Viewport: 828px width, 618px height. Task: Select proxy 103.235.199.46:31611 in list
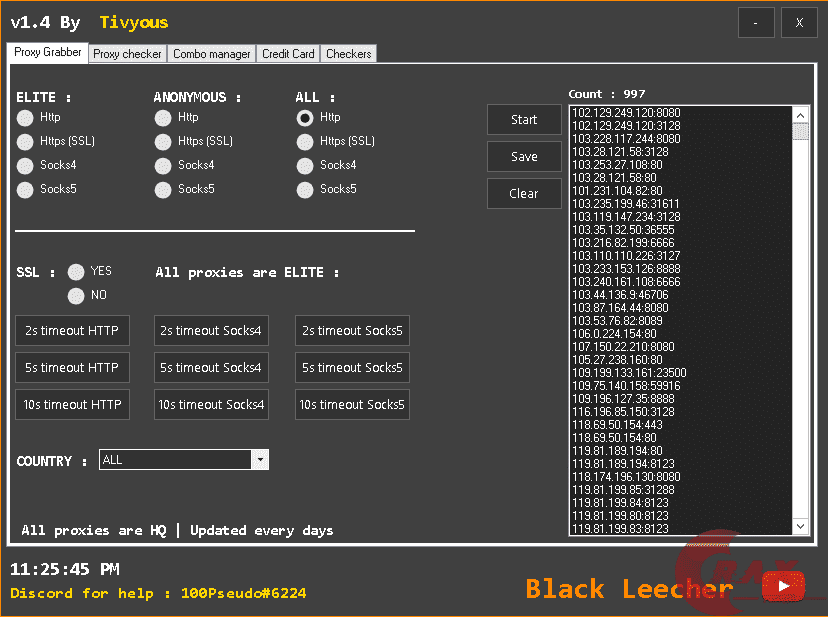click(x=626, y=204)
